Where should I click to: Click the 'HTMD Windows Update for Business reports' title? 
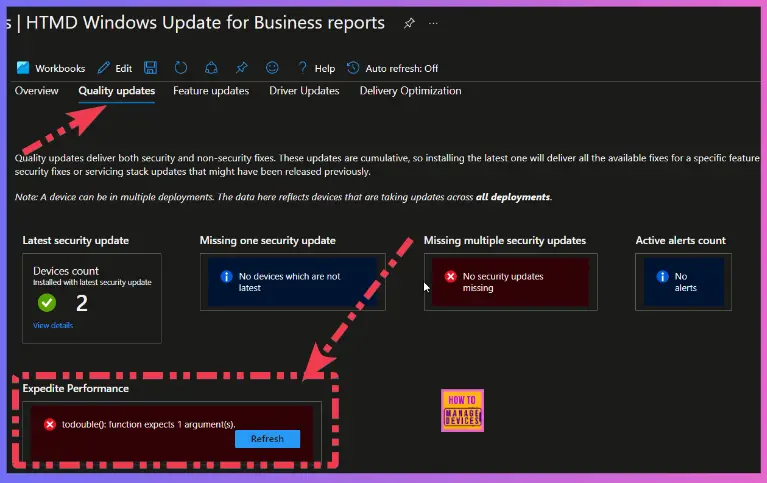click(x=205, y=23)
